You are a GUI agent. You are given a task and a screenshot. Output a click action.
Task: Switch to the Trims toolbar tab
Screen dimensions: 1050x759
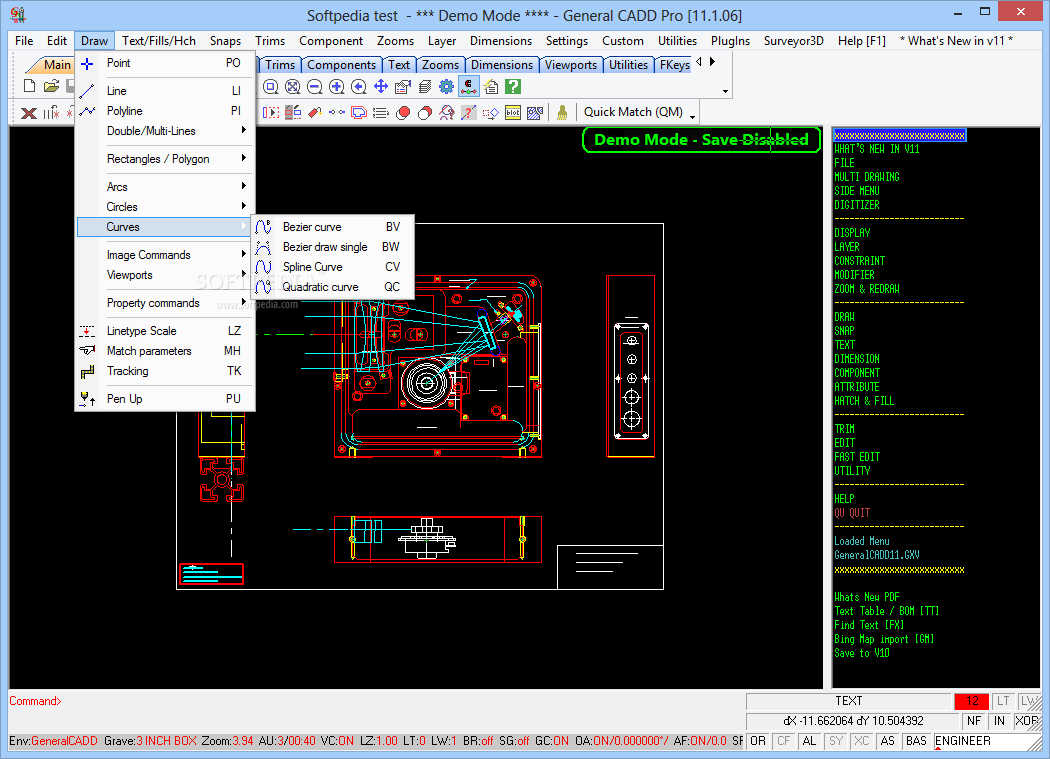coord(280,65)
